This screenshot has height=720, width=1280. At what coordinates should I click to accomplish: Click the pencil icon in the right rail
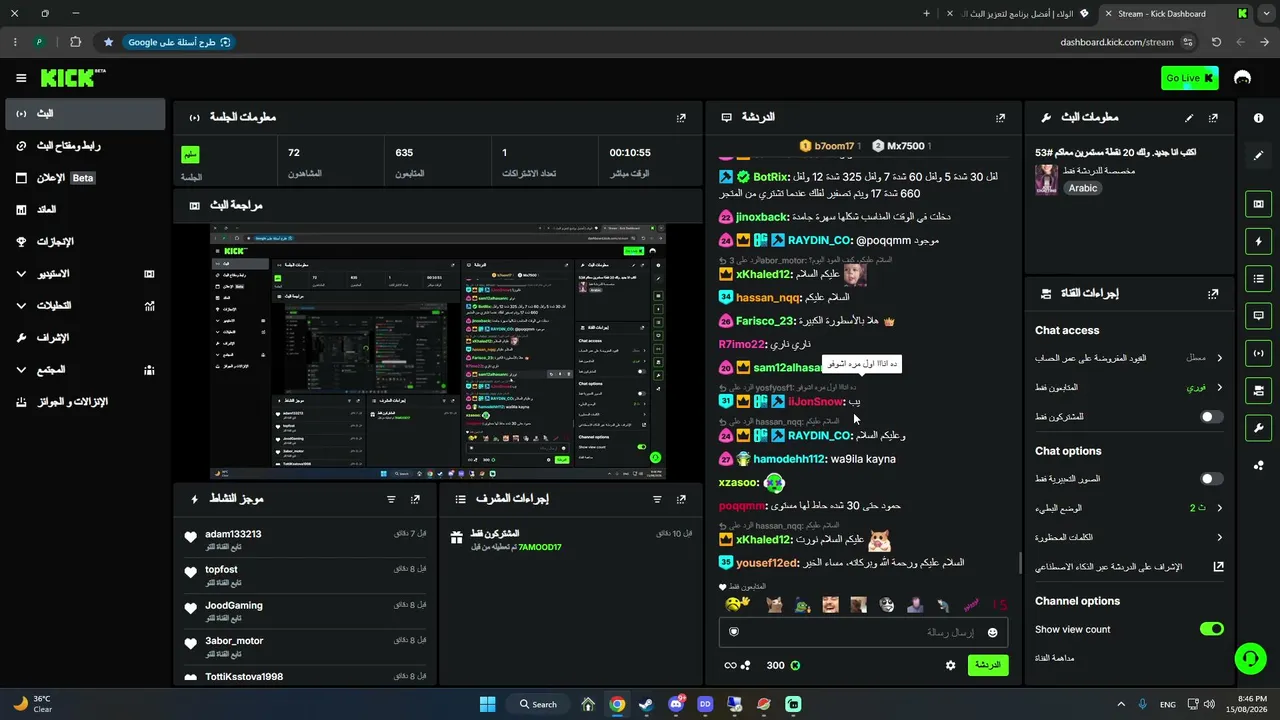1258,156
